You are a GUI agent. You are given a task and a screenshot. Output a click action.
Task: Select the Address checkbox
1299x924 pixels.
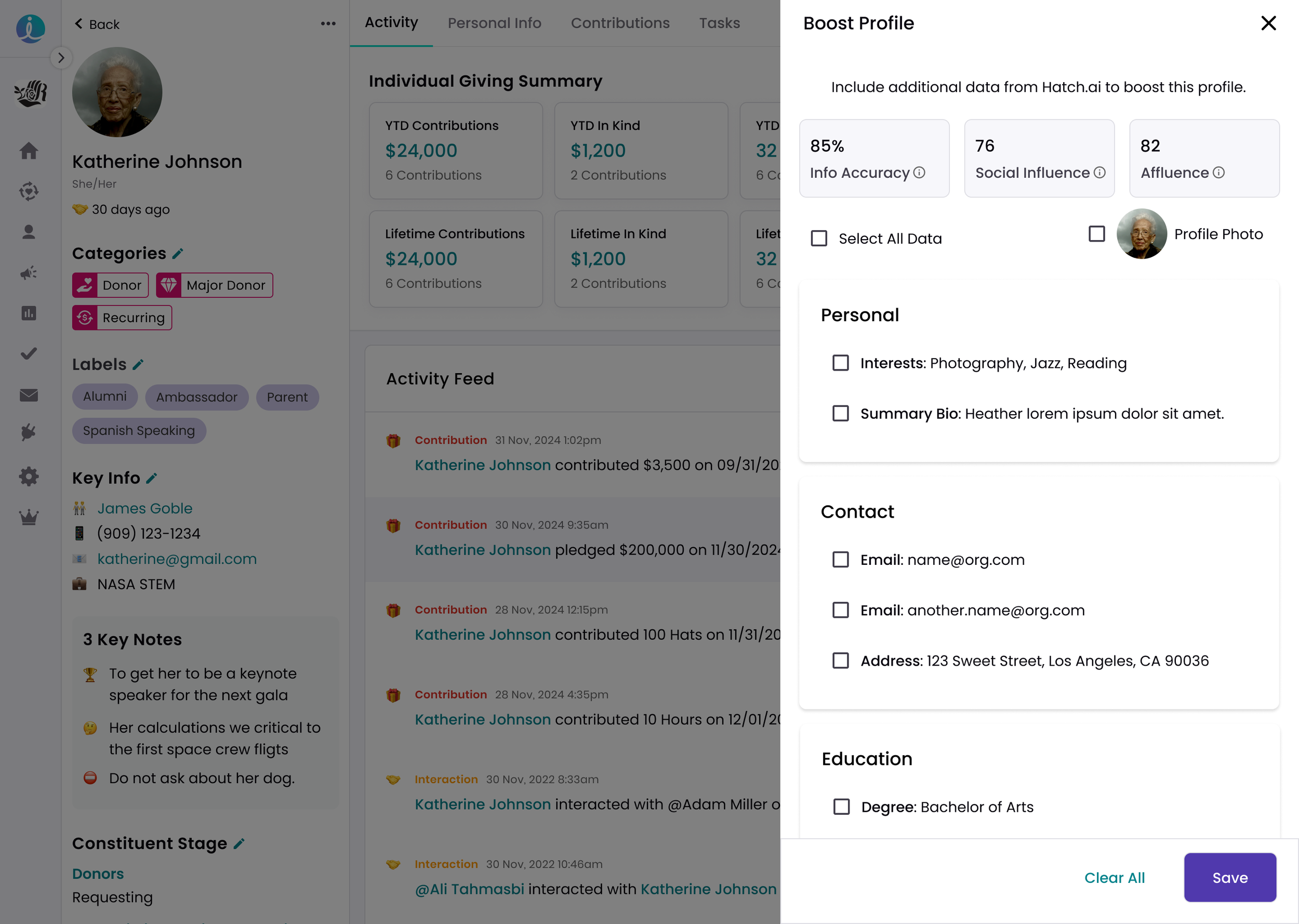(840, 661)
